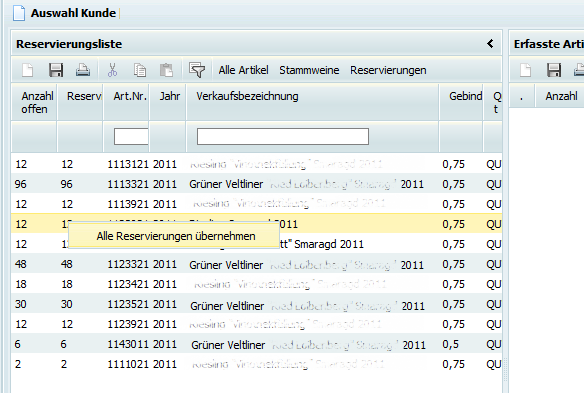Collapse the Reservierungsliste panel with the arrow
The width and height of the screenshot is (584, 393).
490,44
